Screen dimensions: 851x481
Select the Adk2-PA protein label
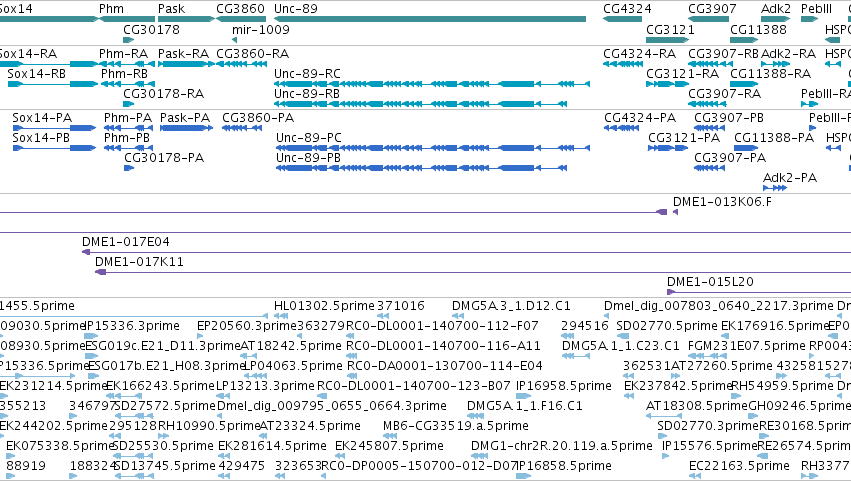[x=790, y=178]
